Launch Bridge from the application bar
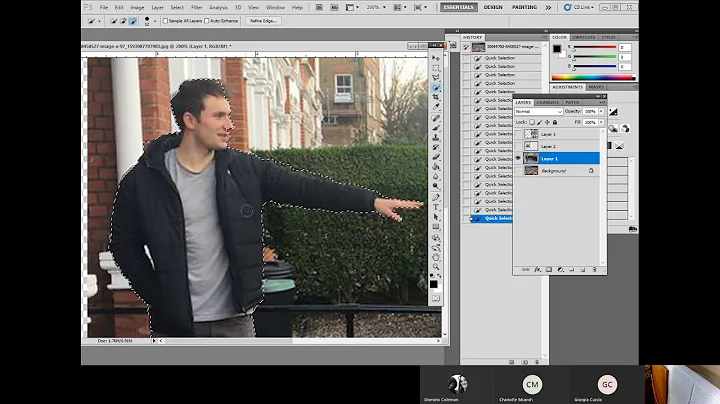720x404 pixels. [x=319, y=7]
